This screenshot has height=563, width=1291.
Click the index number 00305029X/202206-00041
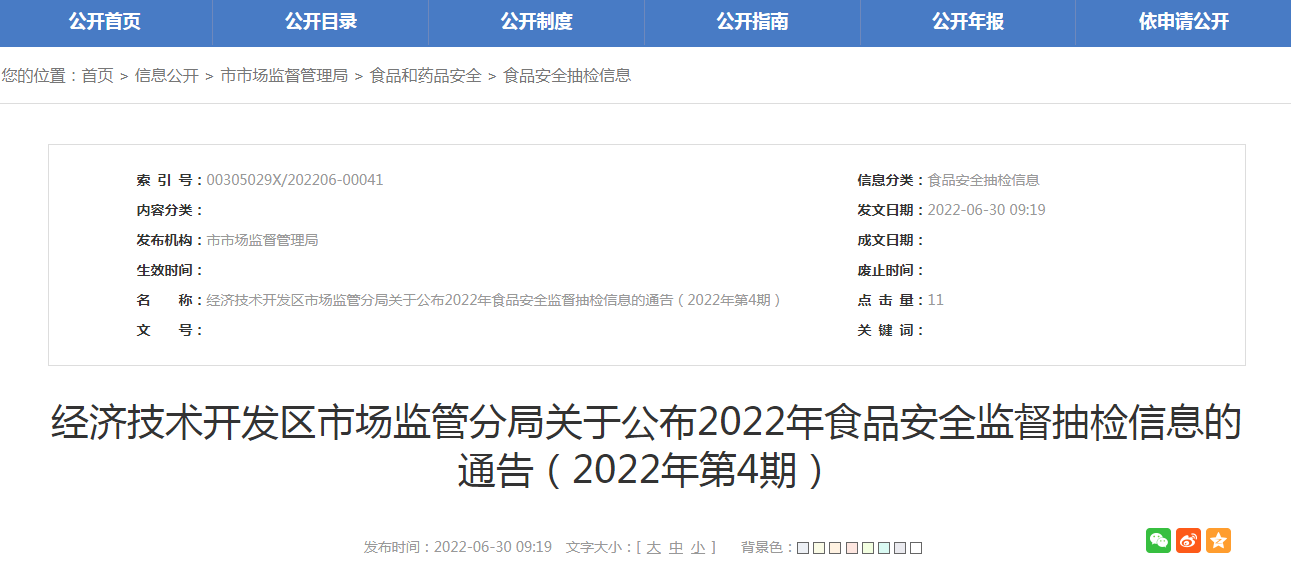[x=295, y=180]
